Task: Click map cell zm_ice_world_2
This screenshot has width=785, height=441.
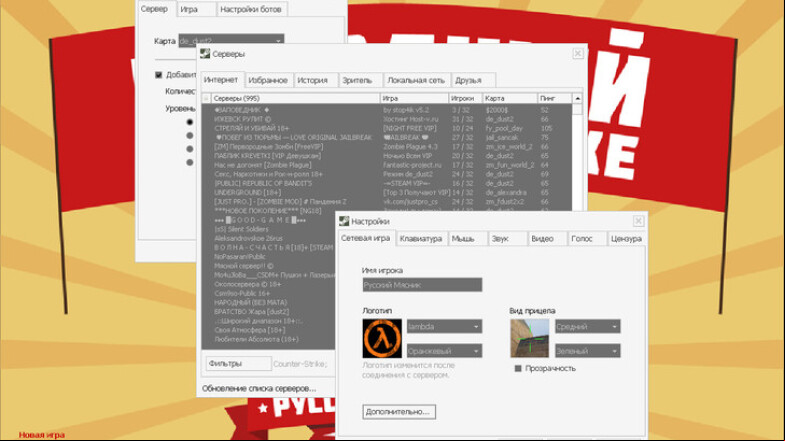Action: 509,147
